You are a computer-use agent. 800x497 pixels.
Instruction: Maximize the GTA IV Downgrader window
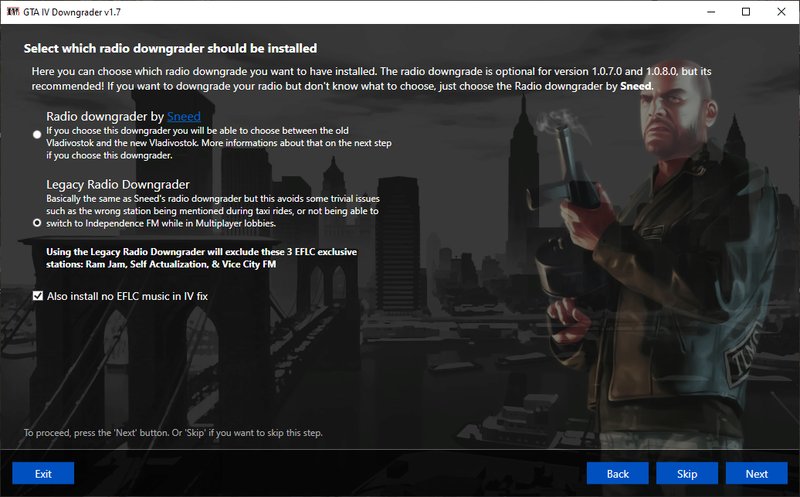[x=746, y=12]
